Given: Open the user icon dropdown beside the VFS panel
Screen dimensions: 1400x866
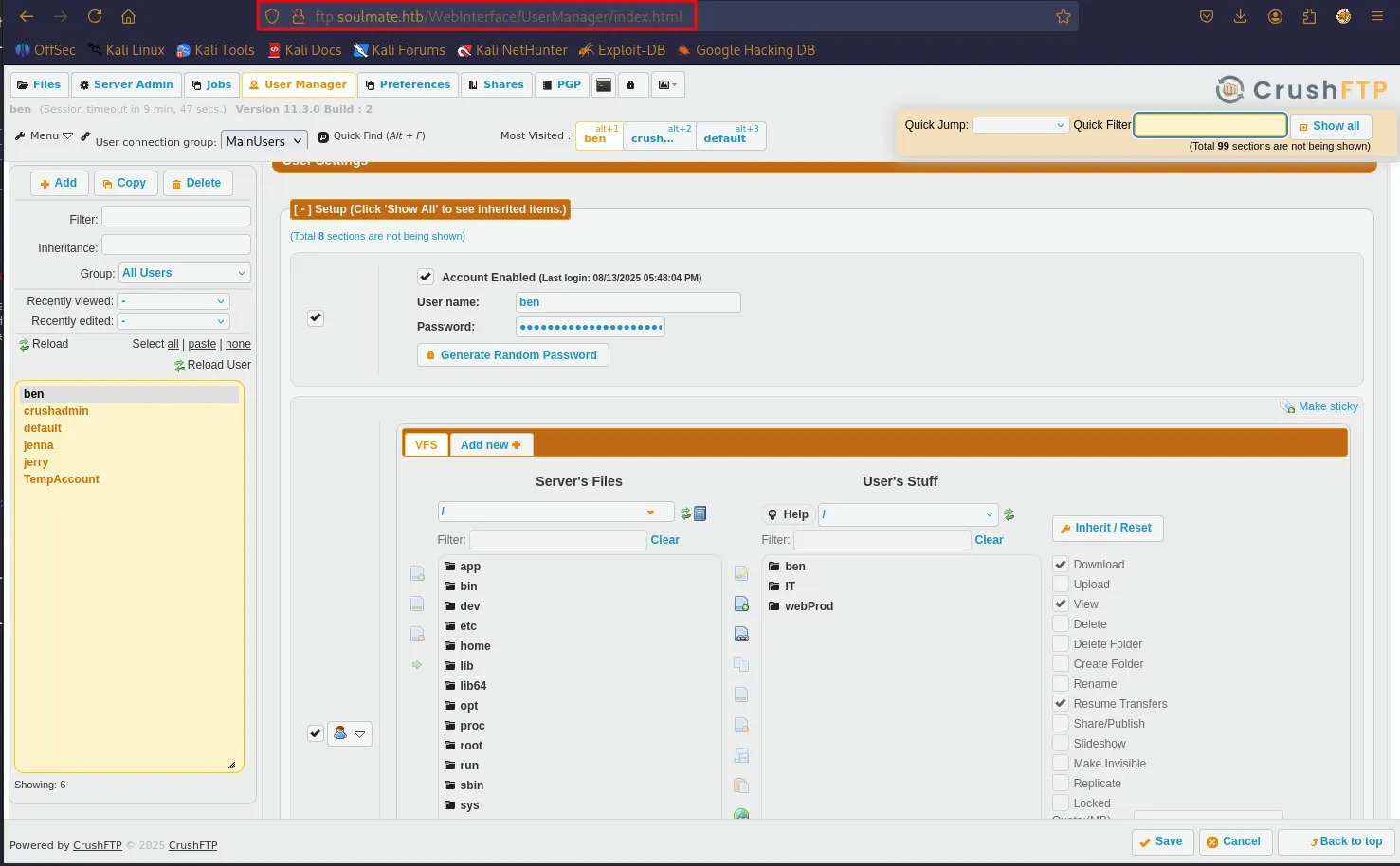Looking at the screenshot, I should pos(349,733).
